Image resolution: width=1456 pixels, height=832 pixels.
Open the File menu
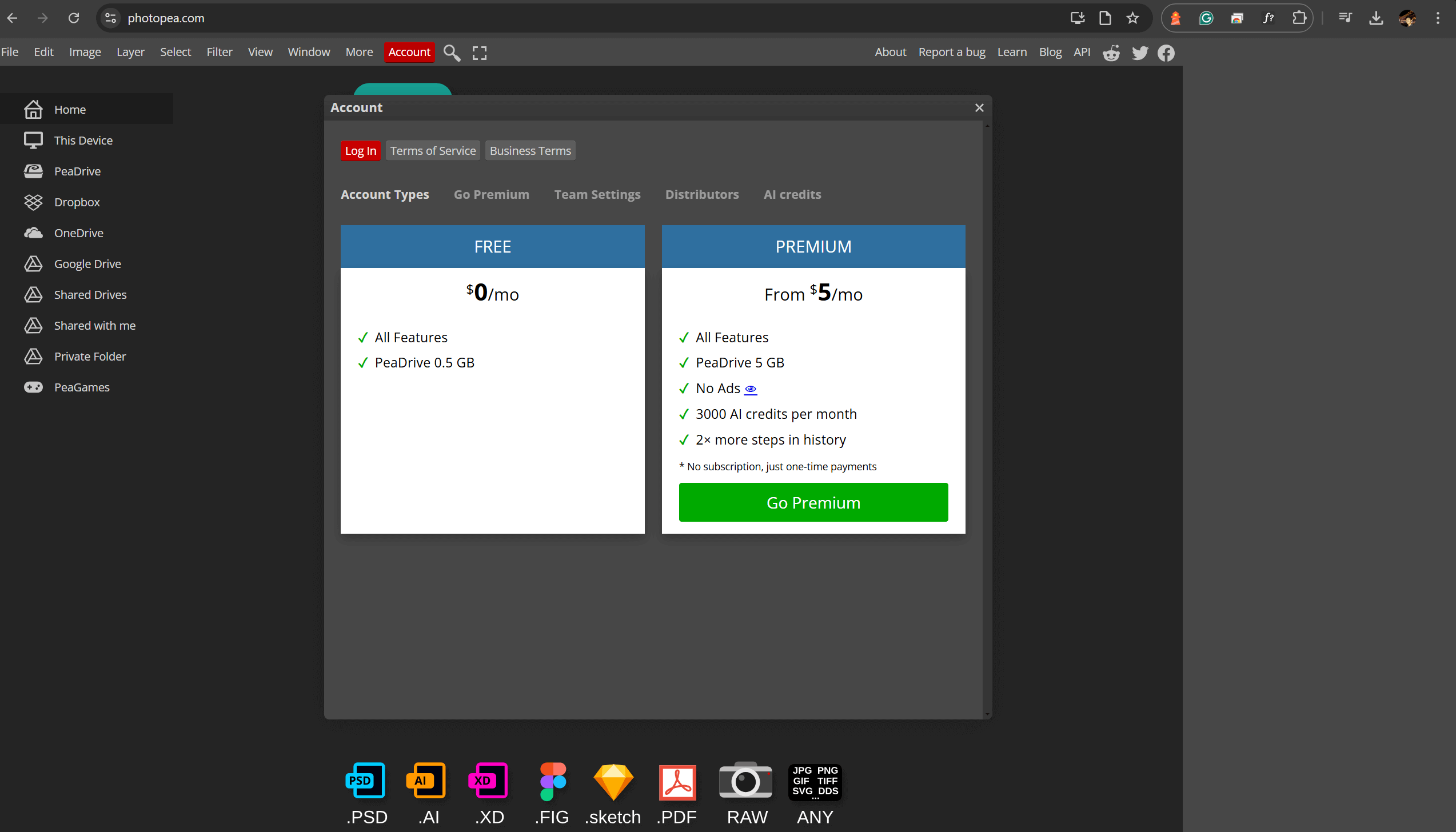tap(10, 52)
